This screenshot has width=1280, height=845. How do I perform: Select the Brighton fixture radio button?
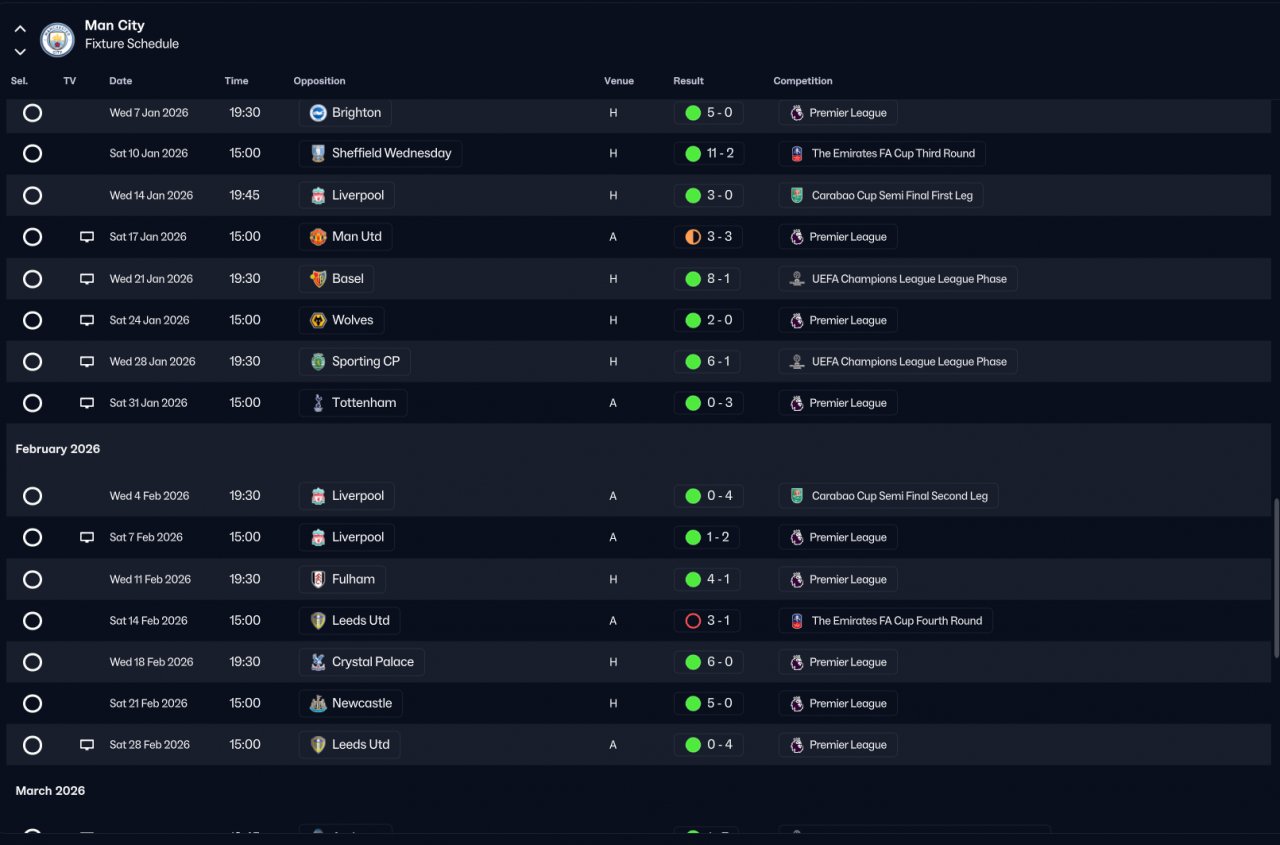pos(33,113)
